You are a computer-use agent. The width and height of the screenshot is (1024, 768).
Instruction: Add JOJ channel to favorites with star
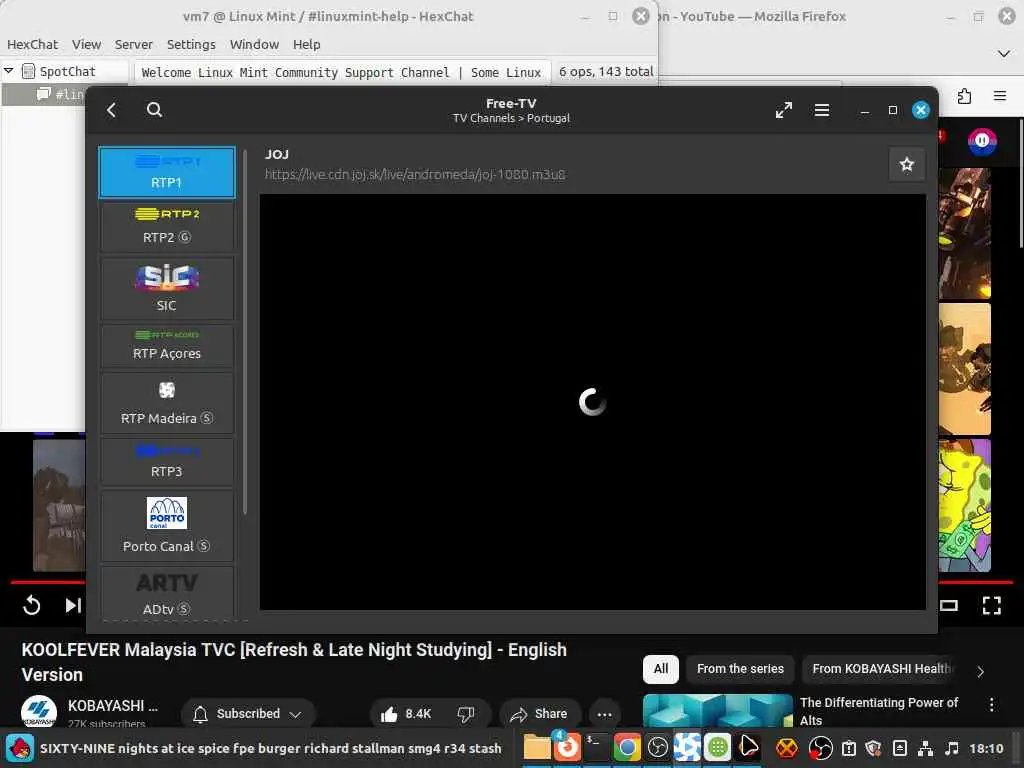pyautogui.click(x=906, y=165)
